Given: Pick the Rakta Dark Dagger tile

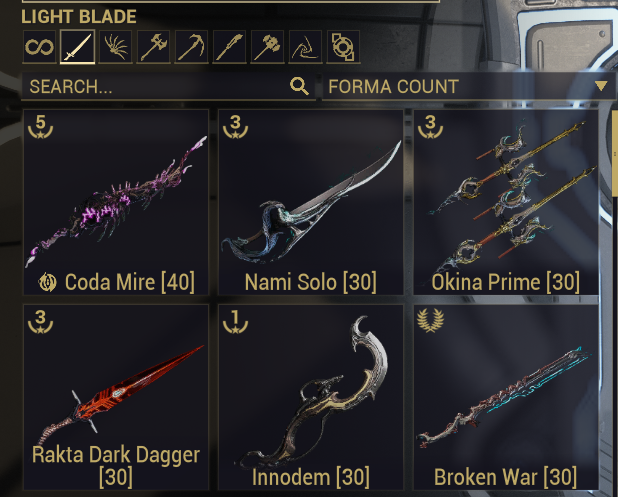Looking at the screenshot, I should tap(116, 397).
